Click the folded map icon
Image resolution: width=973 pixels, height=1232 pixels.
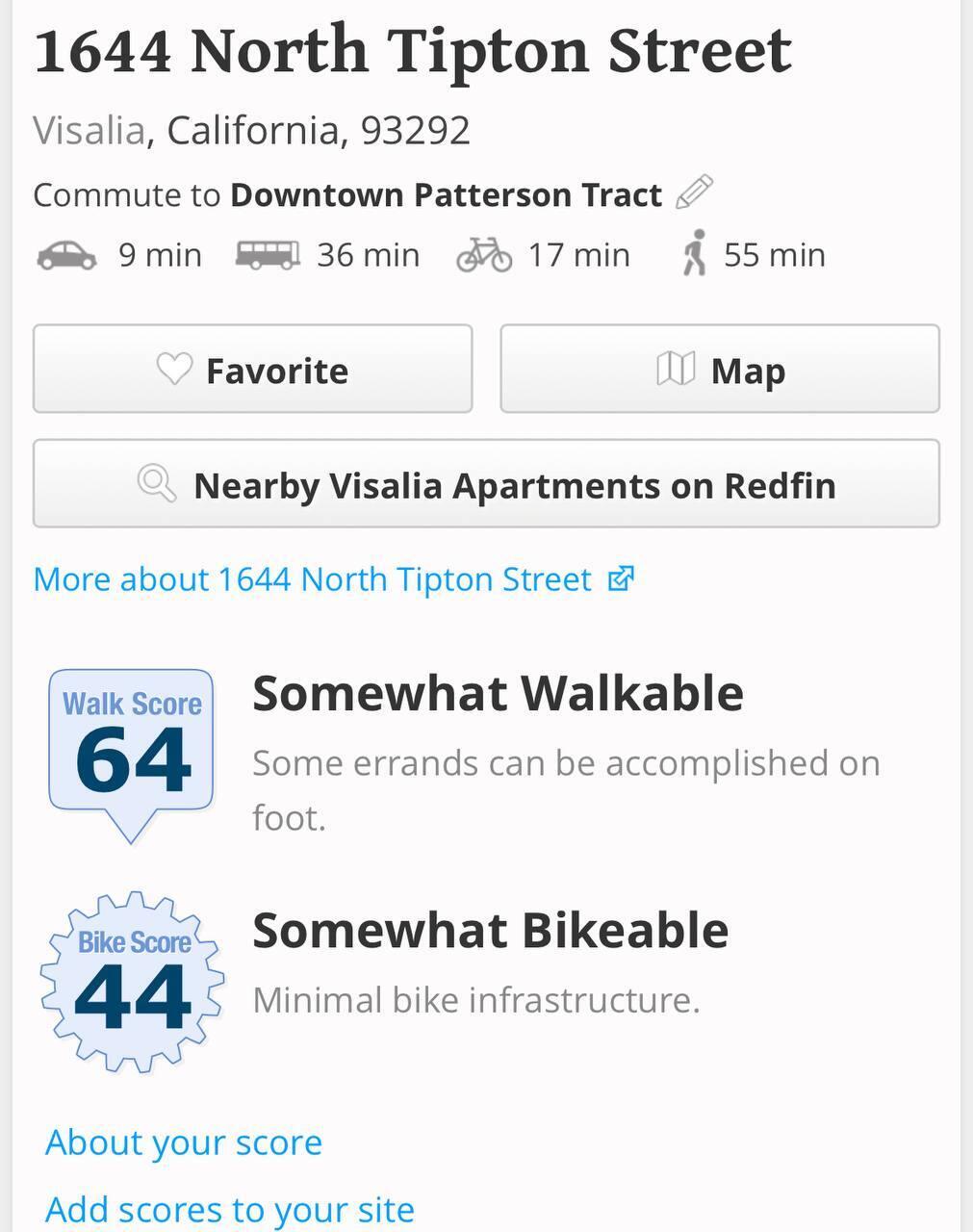(676, 369)
